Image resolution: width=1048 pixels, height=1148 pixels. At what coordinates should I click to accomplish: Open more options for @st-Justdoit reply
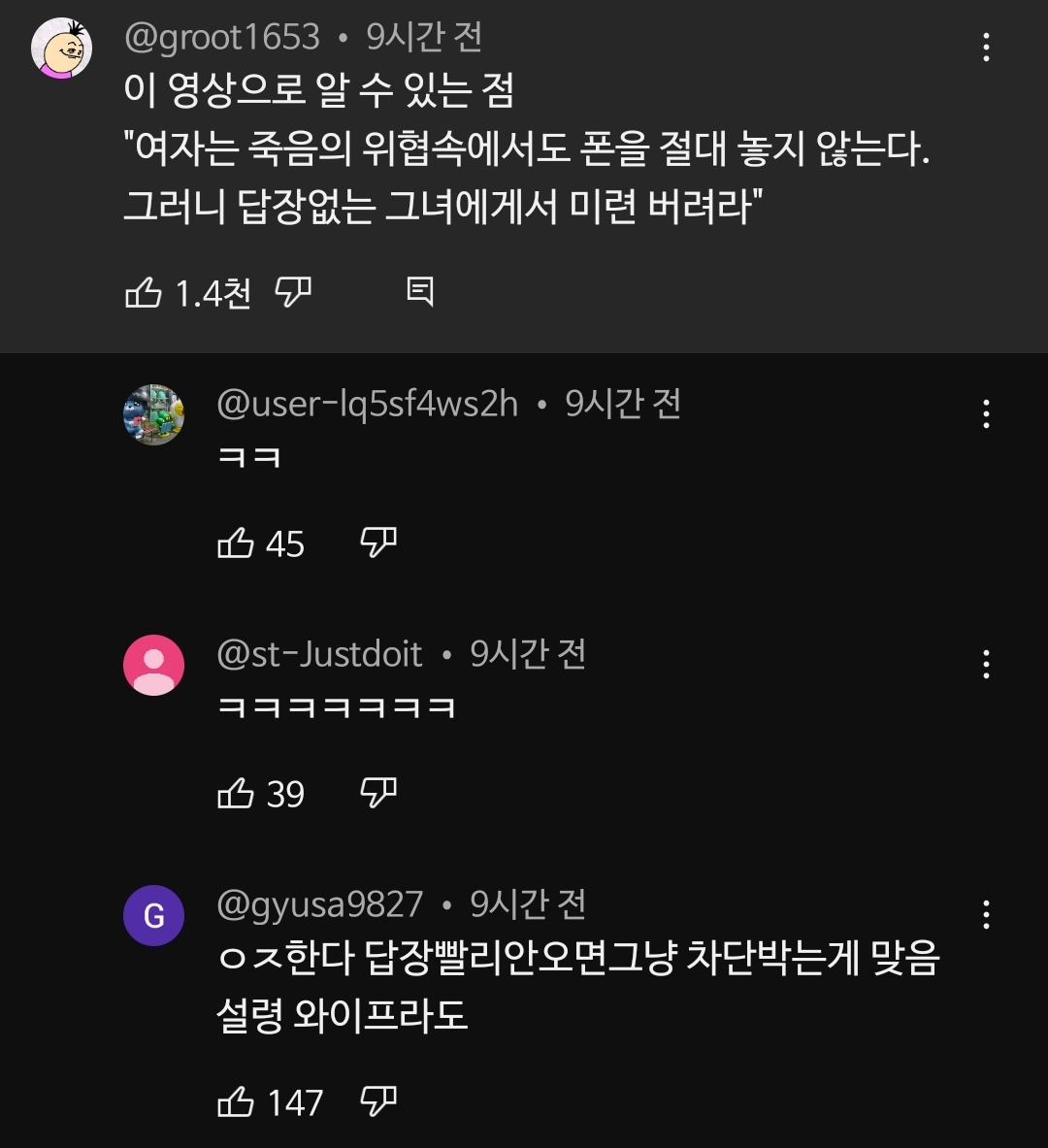tap(986, 664)
